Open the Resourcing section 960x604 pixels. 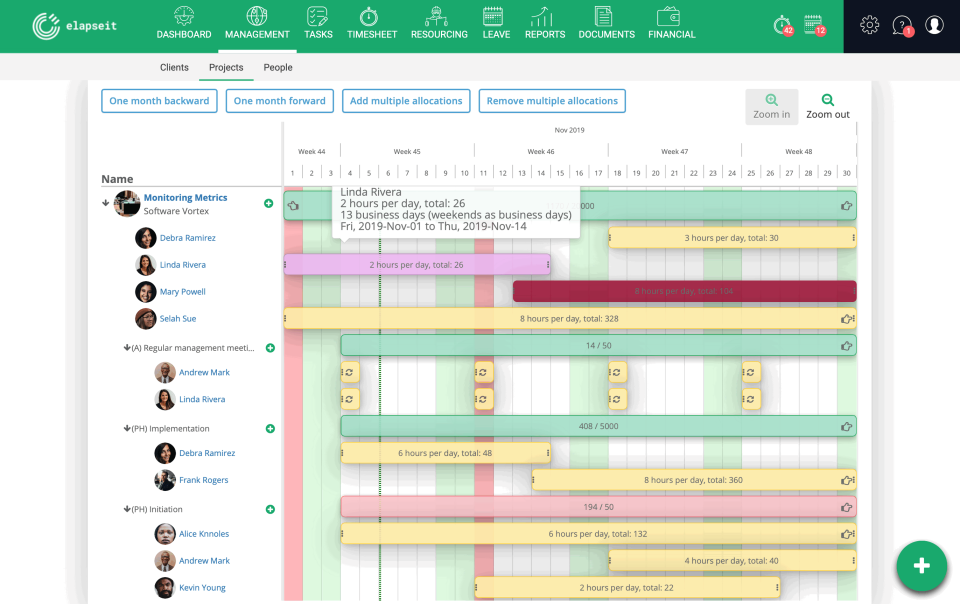(x=439, y=23)
